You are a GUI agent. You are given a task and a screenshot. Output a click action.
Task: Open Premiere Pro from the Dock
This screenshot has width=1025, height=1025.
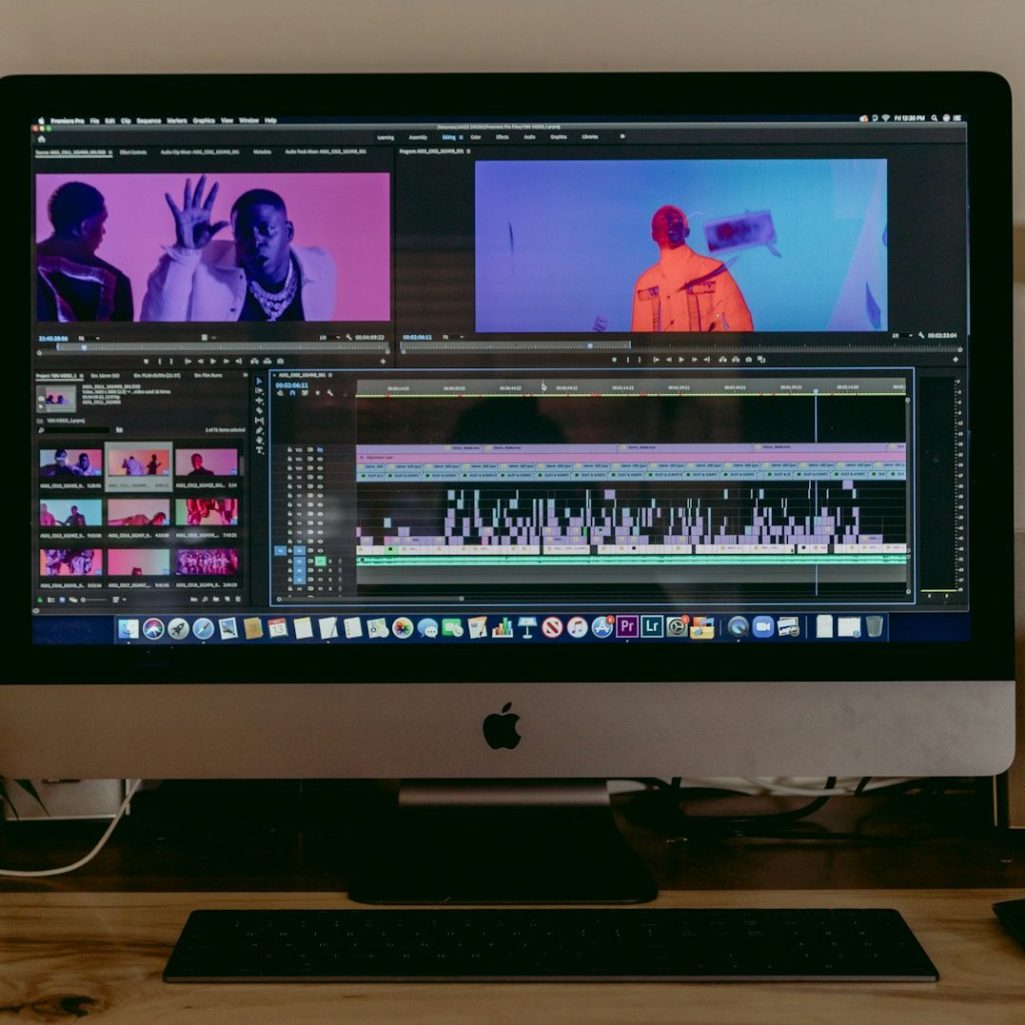point(627,627)
